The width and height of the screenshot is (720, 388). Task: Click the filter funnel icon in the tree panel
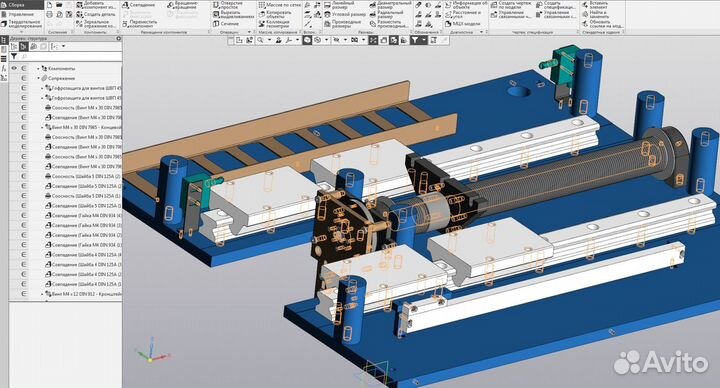click(x=14, y=56)
